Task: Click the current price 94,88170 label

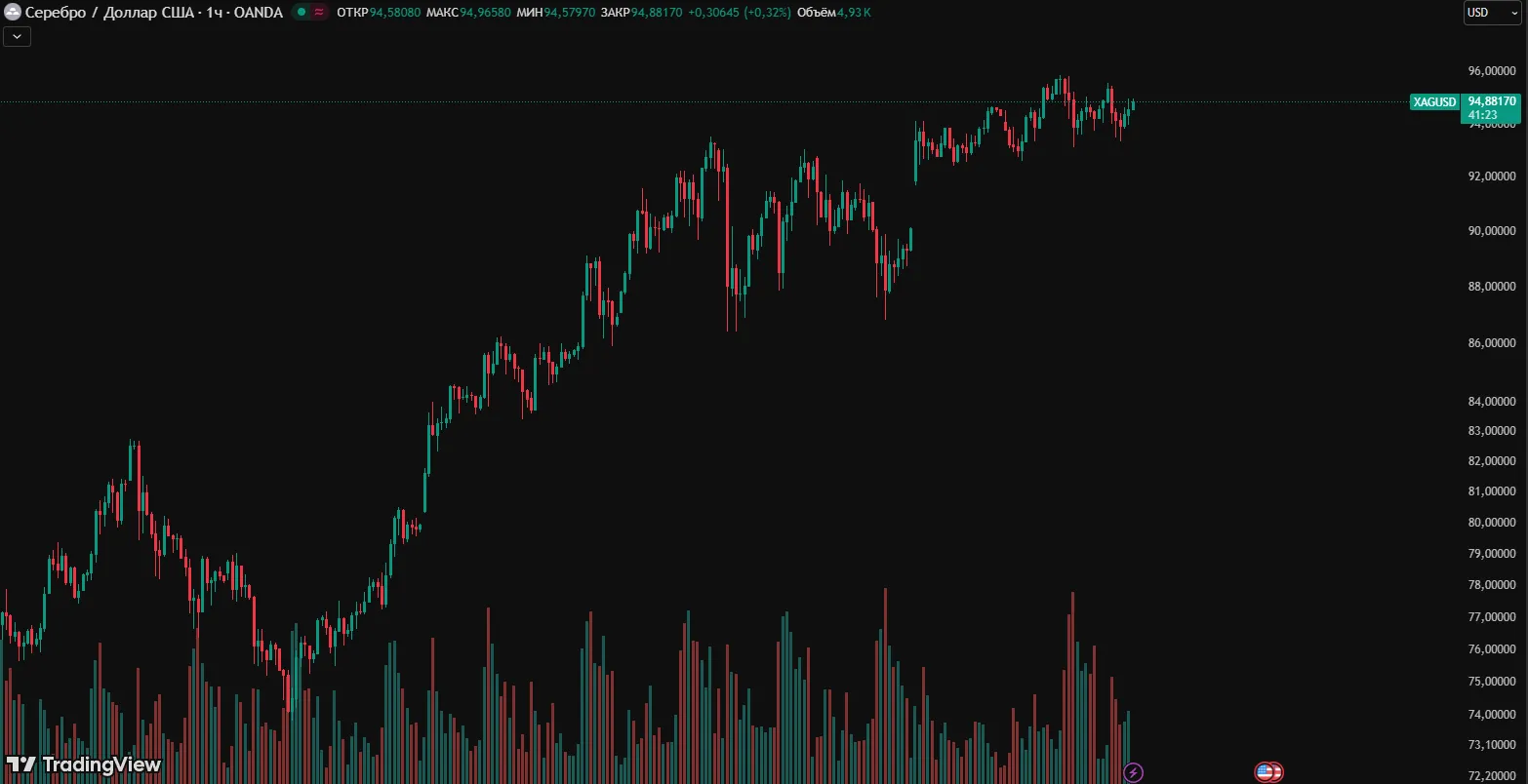Action: click(1491, 101)
